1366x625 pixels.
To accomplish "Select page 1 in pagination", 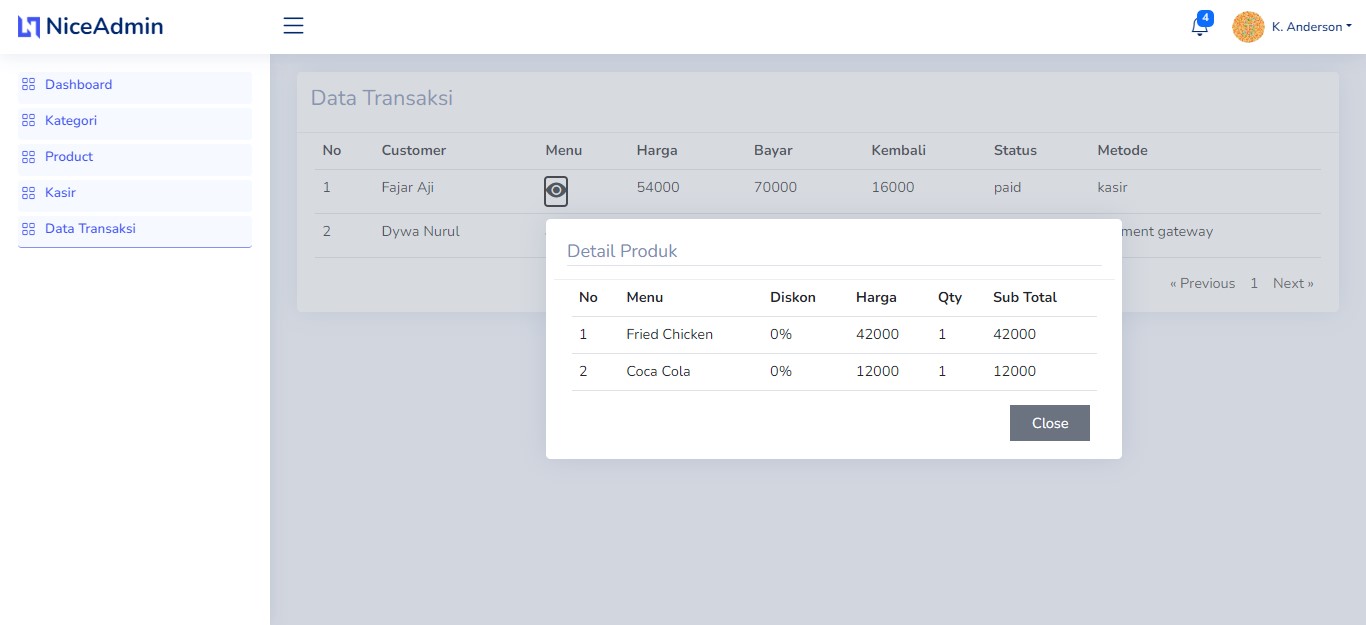I will [x=1254, y=283].
